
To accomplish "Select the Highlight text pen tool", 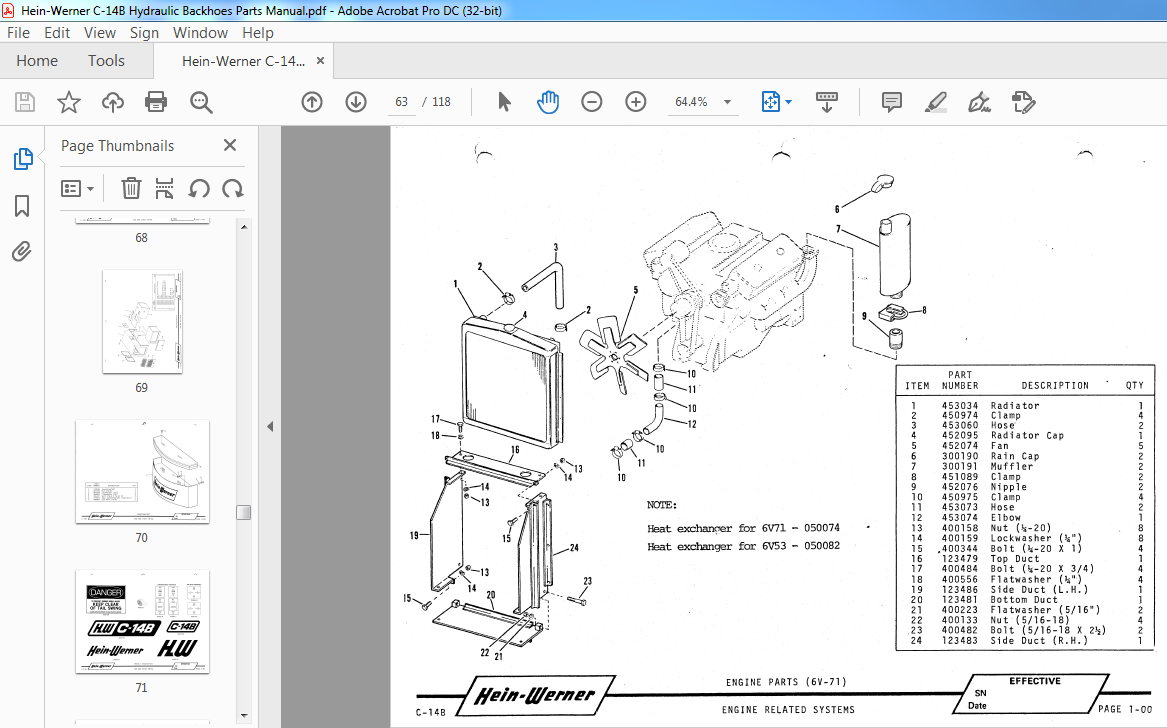I will [936, 102].
